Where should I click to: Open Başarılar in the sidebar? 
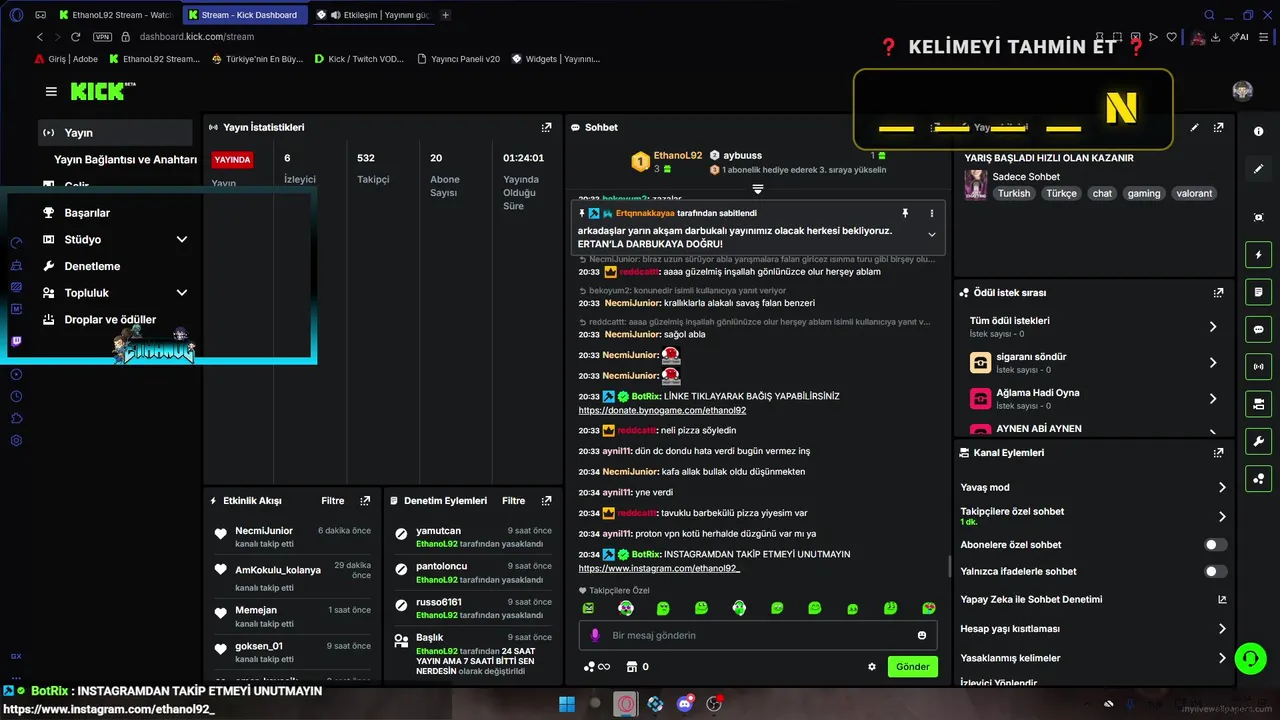click(87, 213)
